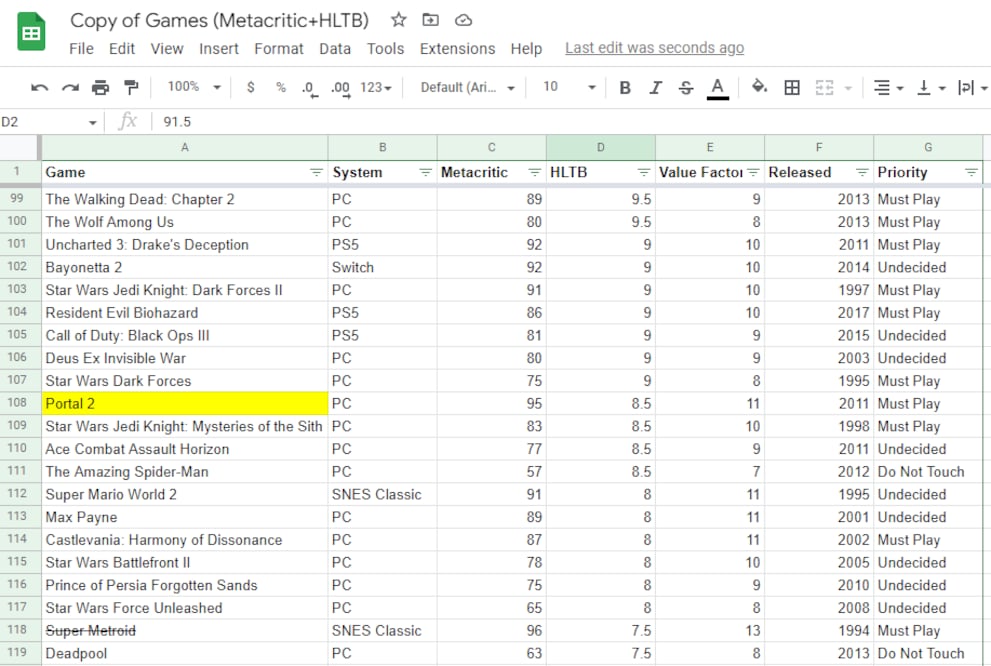Select the Bayonetta 2 cell

[x=185, y=267]
